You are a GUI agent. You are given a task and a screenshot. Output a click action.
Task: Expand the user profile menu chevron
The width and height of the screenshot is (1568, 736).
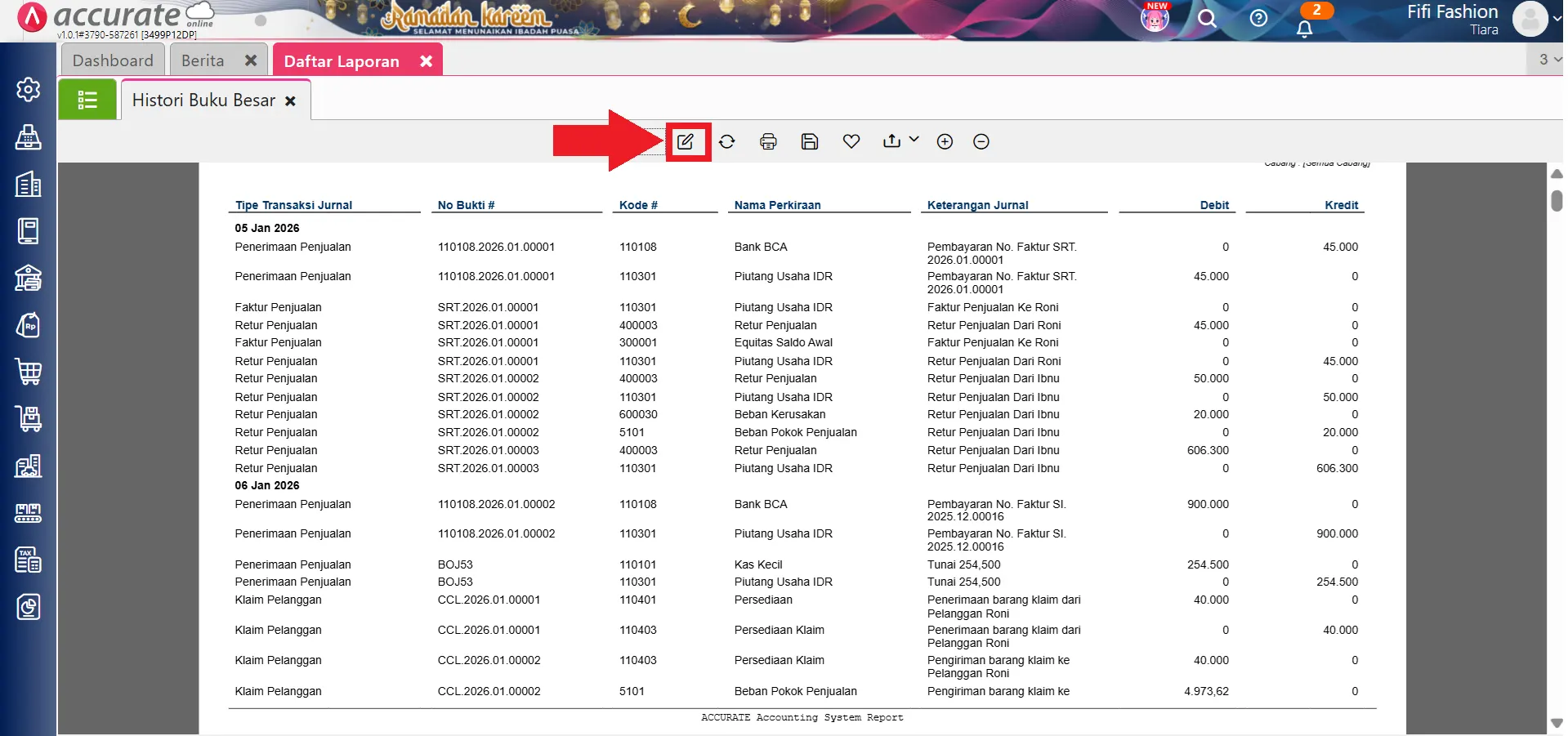pos(1557,19)
